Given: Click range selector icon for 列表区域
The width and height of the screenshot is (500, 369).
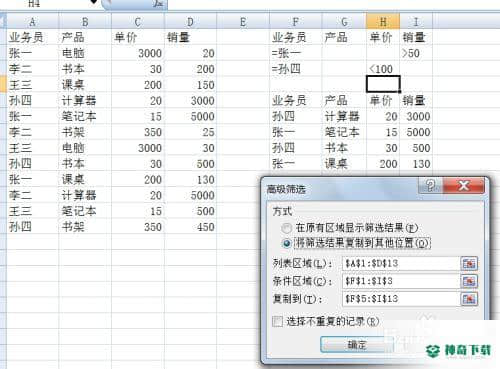Looking at the screenshot, I should 469,264.
